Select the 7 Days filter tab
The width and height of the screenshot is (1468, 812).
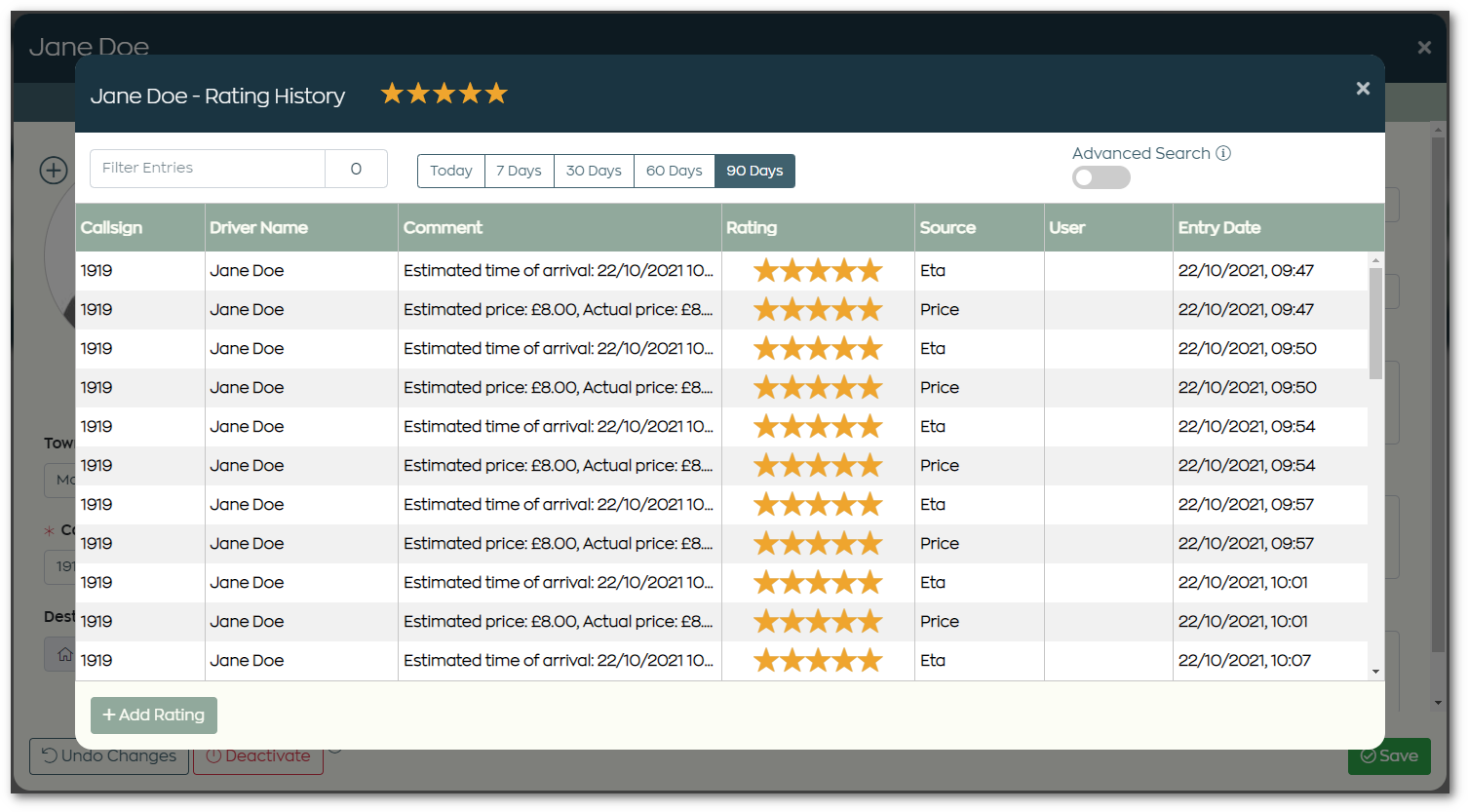(519, 171)
